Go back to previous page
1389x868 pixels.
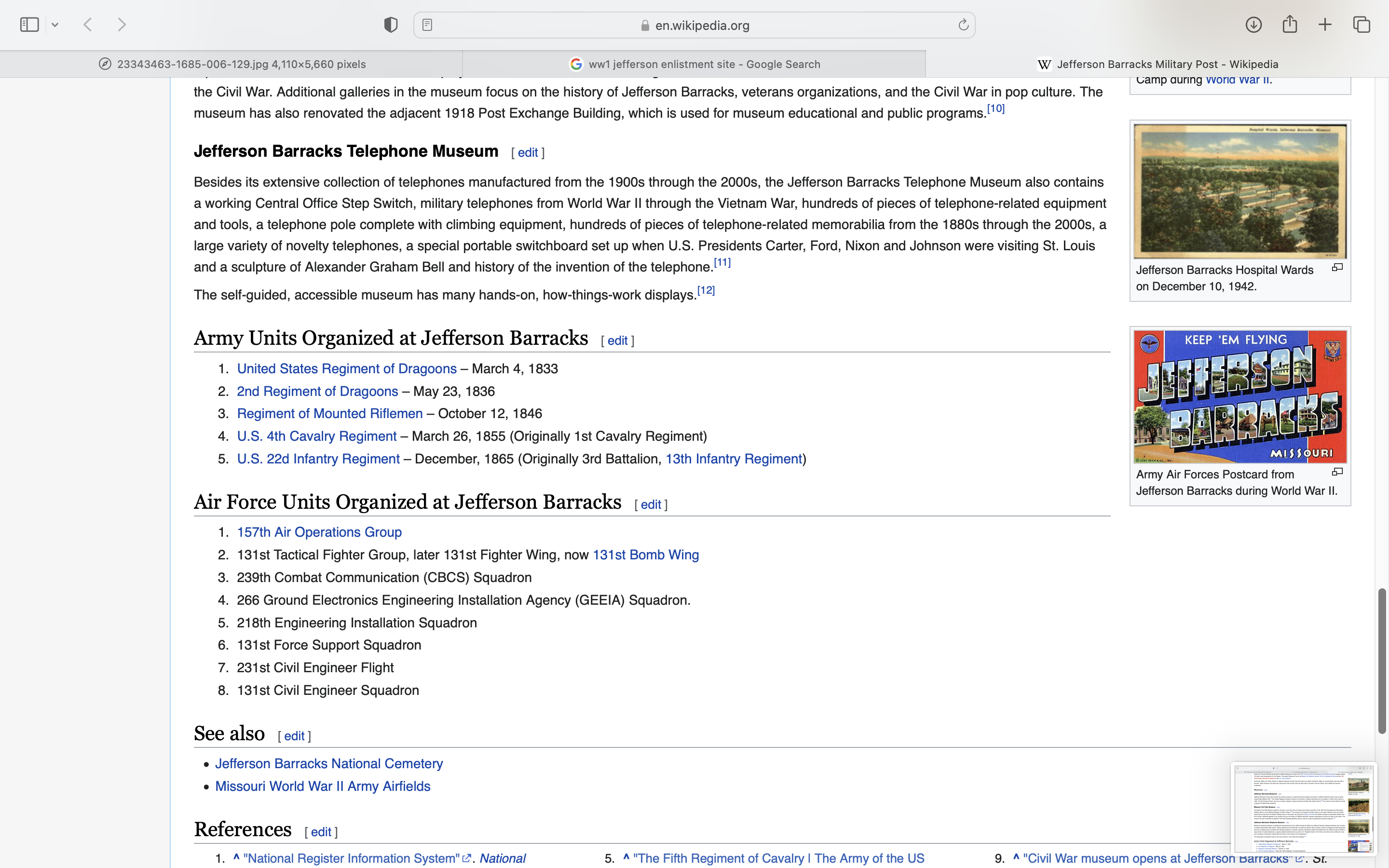88,25
